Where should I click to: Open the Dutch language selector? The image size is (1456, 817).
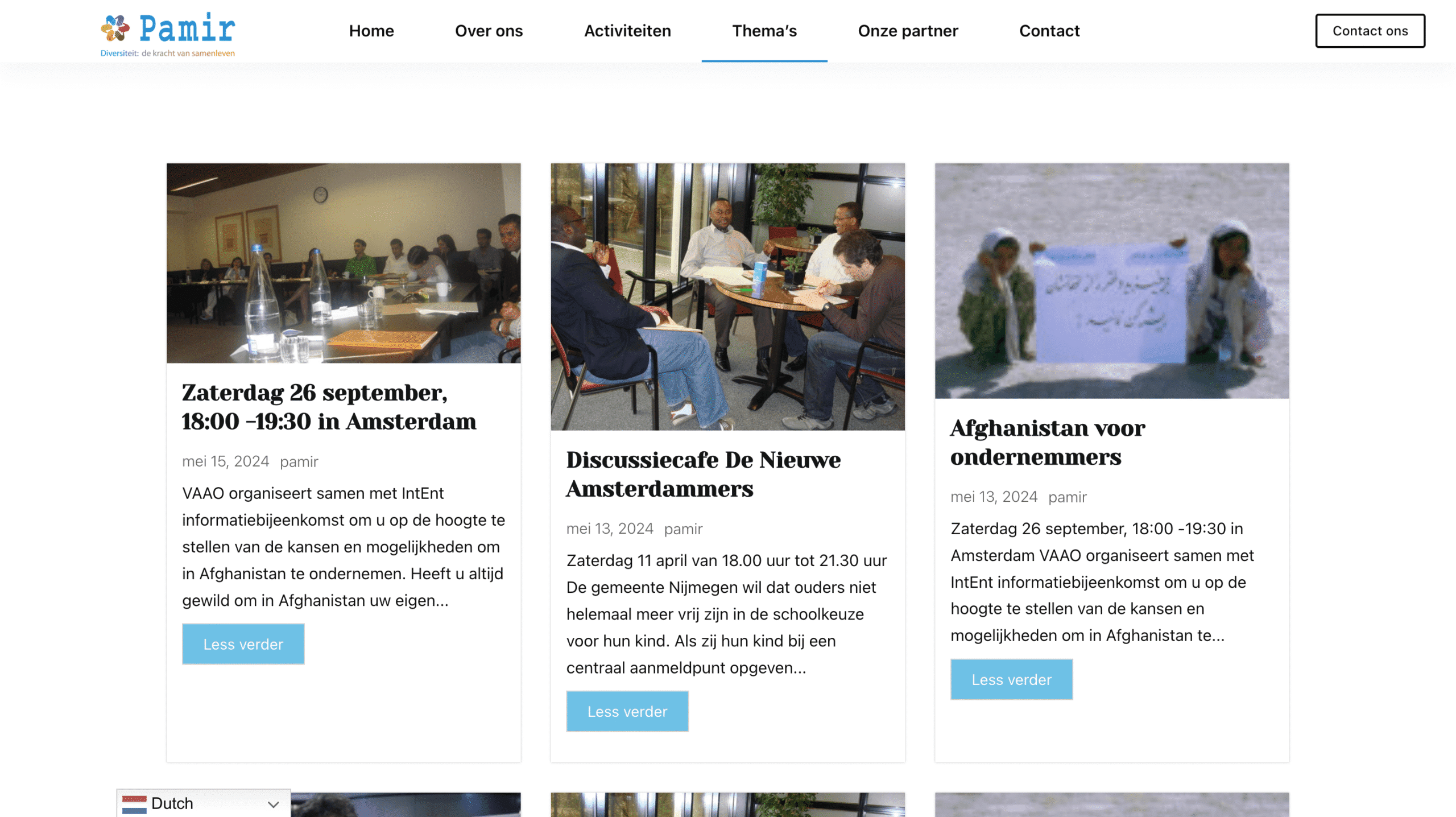tap(204, 803)
